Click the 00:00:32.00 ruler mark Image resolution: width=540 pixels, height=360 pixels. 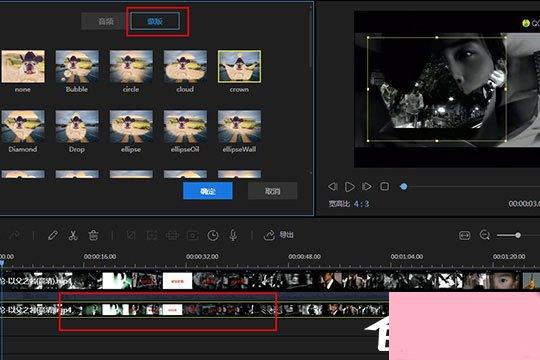click(x=202, y=257)
